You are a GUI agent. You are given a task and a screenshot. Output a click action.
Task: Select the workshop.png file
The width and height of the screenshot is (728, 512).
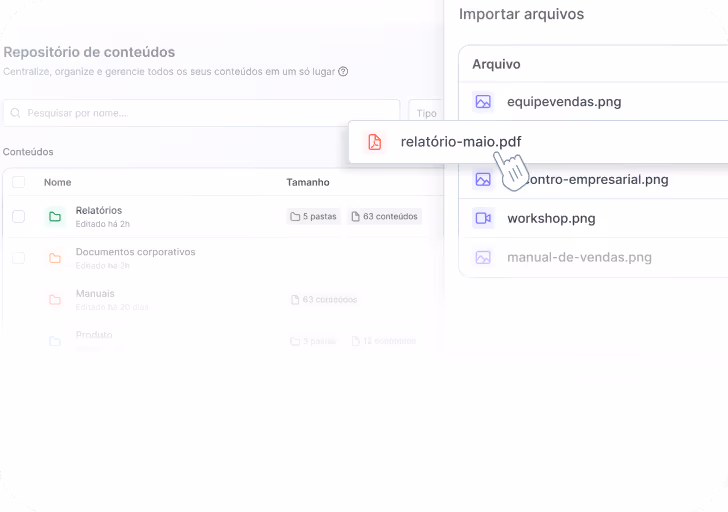tap(551, 218)
